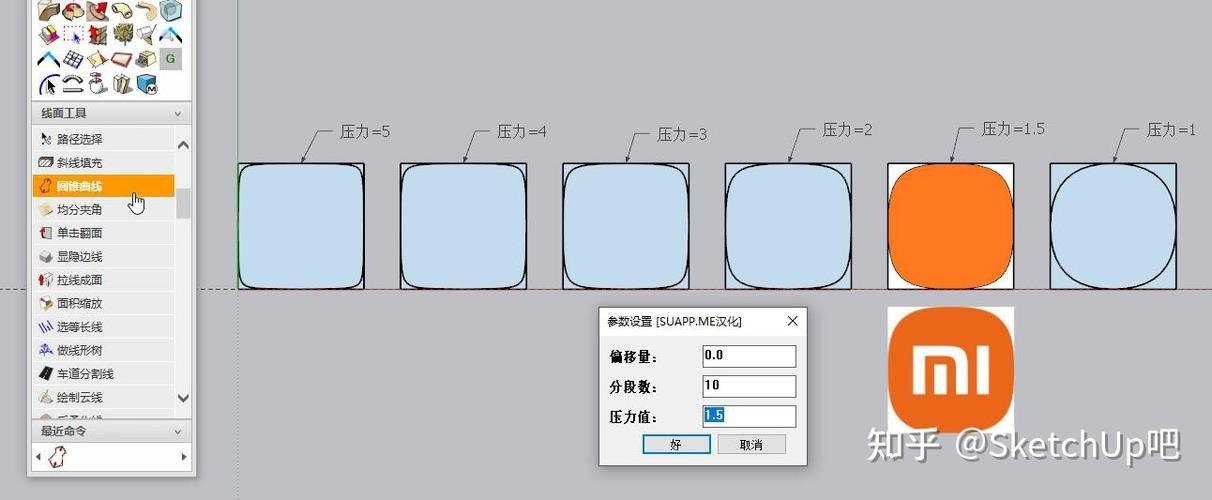Select the arc with cursor icon
1212x500 pixels.
pos(50,84)
